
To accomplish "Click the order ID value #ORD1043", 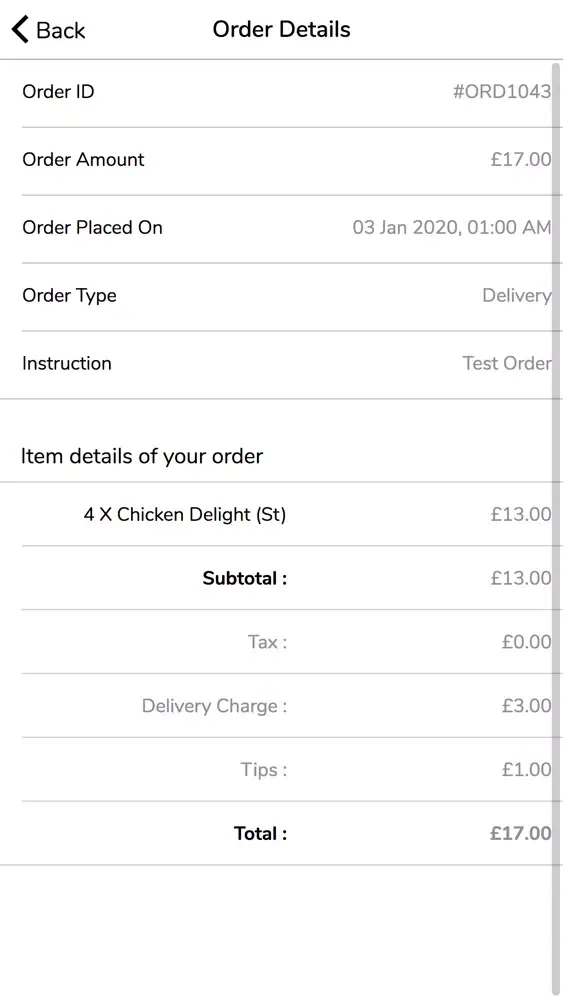I will click(502, 91).
